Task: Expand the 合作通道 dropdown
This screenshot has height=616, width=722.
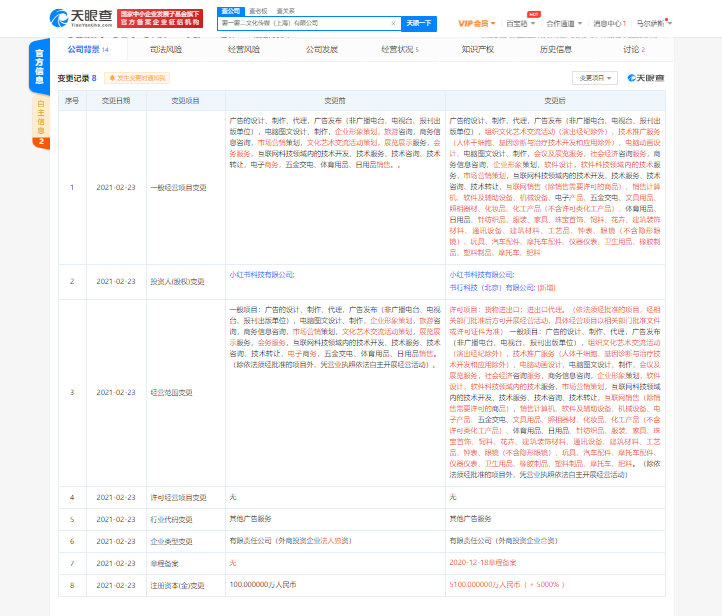Action: click(x=568, y=22)
